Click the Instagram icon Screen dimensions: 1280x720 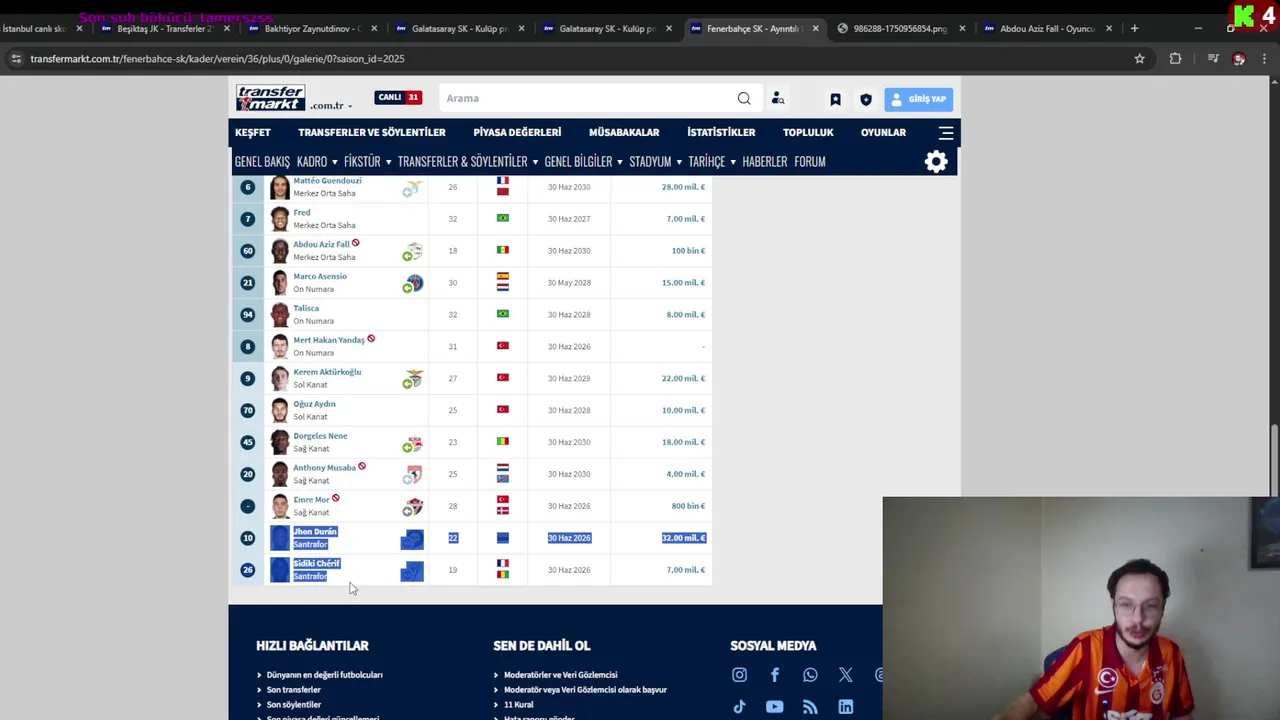click(x=739, y=675)
